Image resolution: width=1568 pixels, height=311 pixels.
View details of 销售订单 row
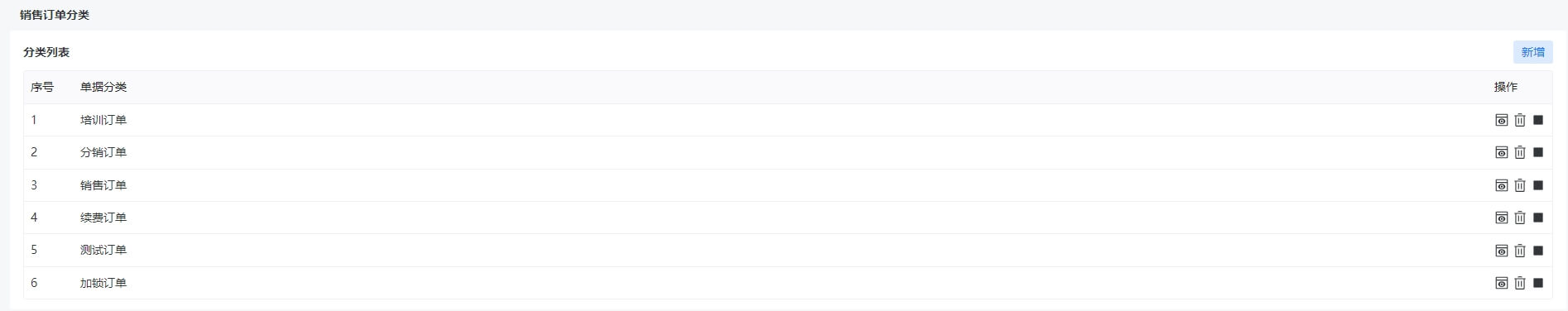coord(1501,185)
